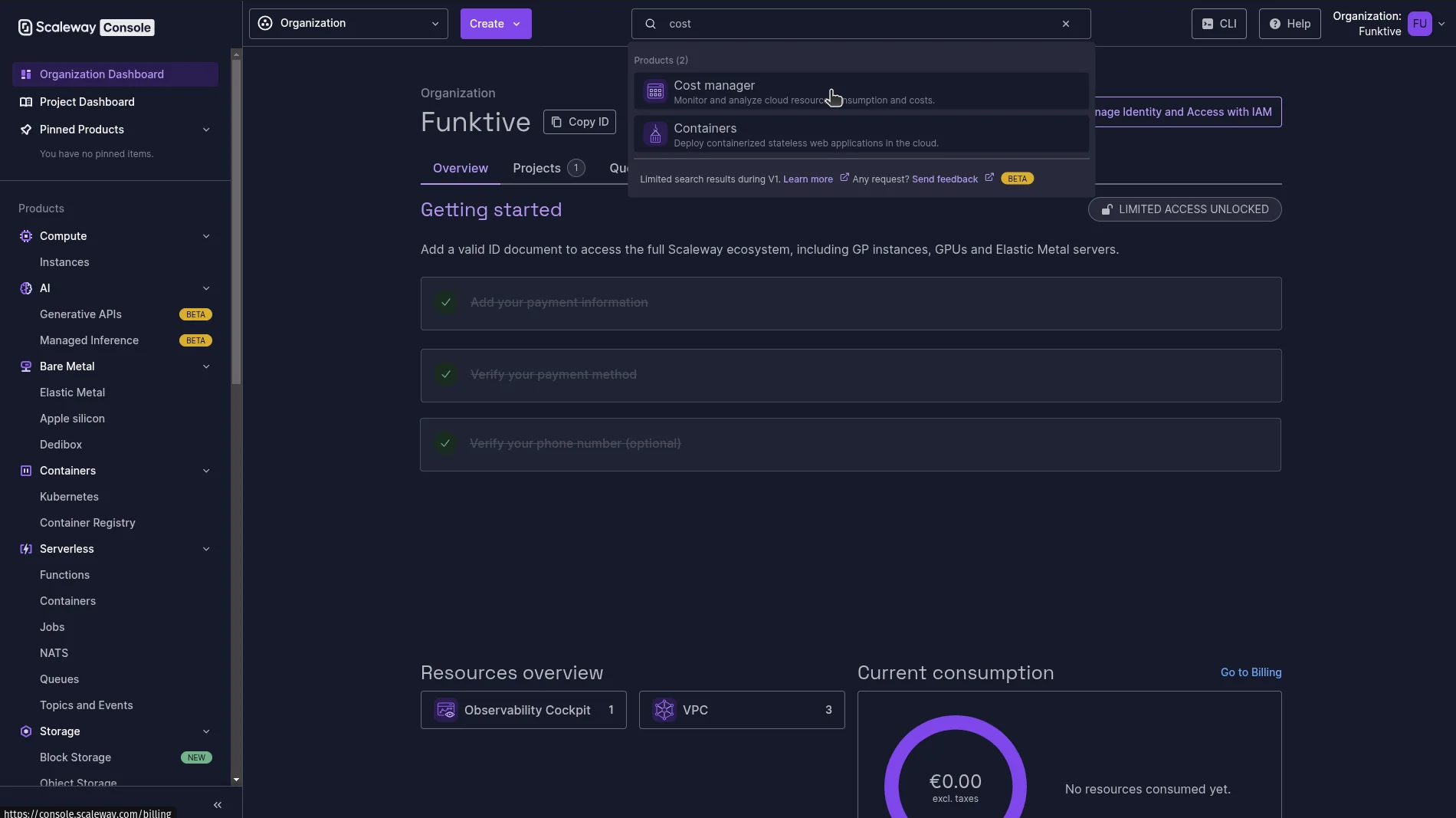Click the Cost manager product icon
Image resolution: width=1456 pixels, height=818 pixels.
point(655,91)
